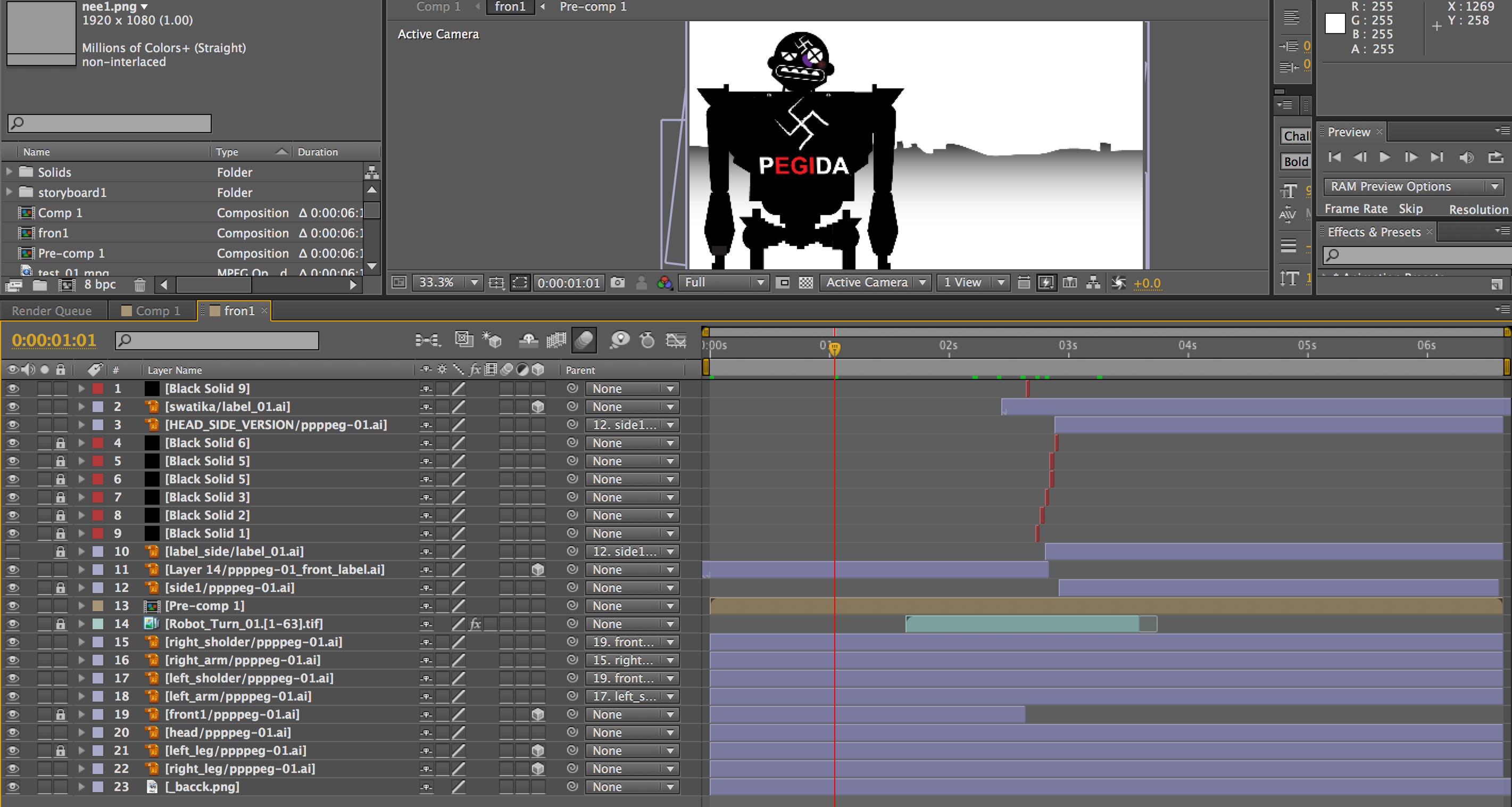Open the Graph Editor in the timeline
1512x807 pixels.
[x=676, y=340]
